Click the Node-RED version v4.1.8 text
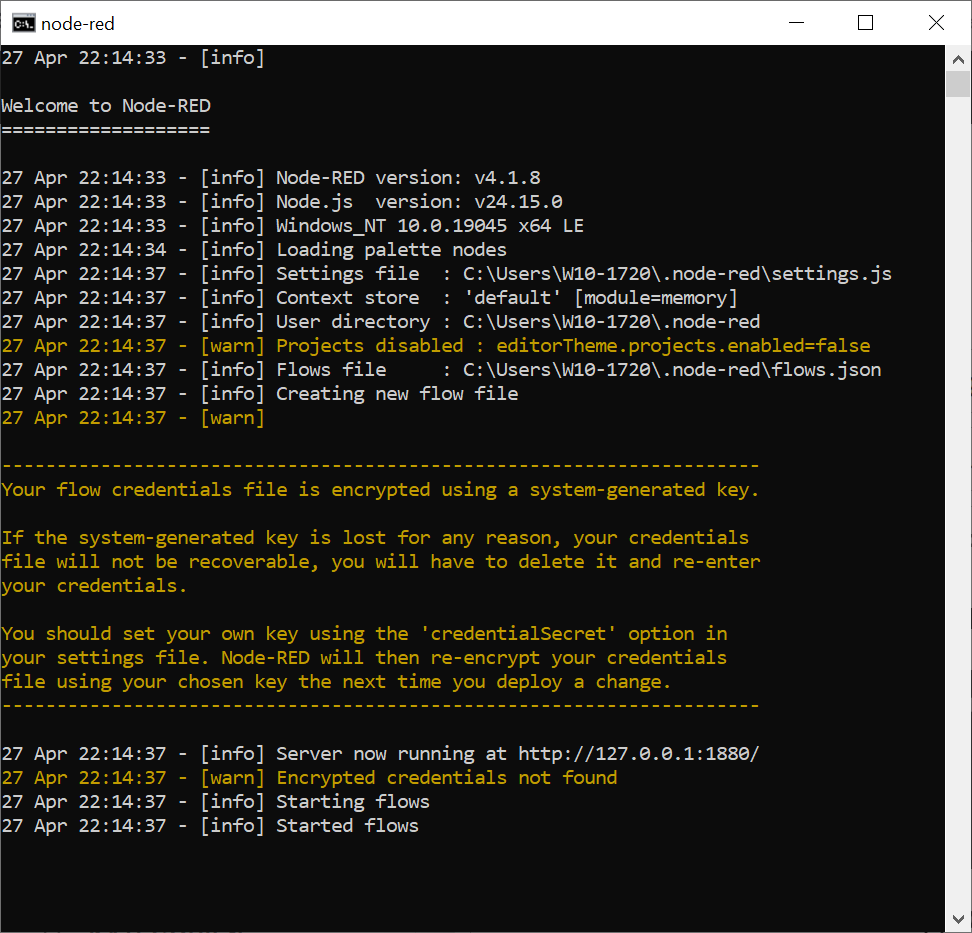Viewport: 972px width, 933px height. click(408, 178)
